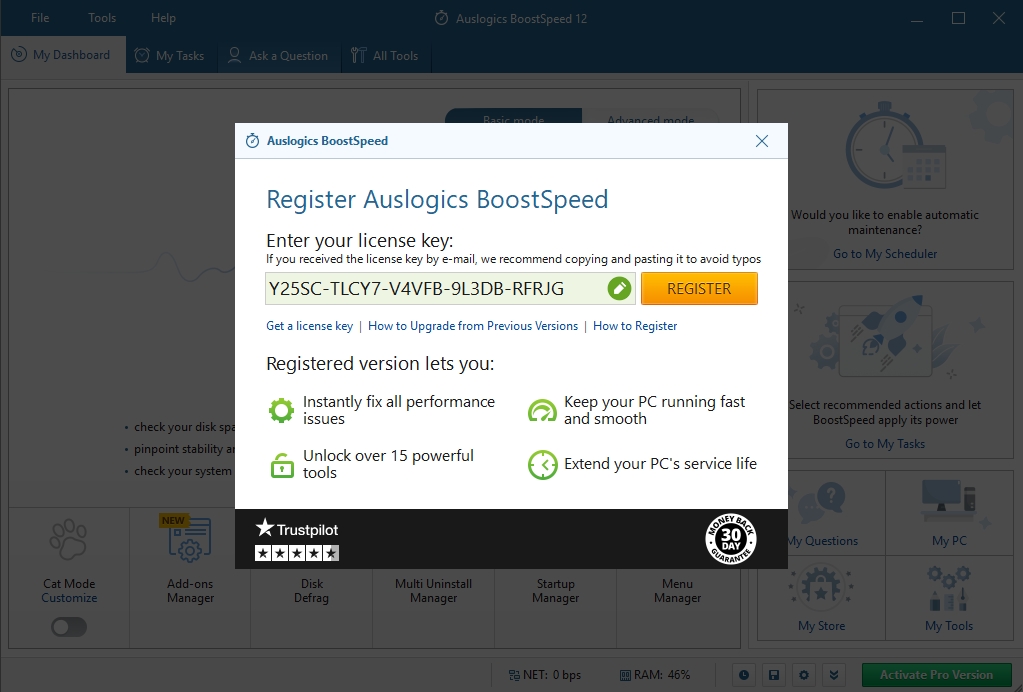Click the Get a license key link

pyautogui.click(x=308, y=326)
